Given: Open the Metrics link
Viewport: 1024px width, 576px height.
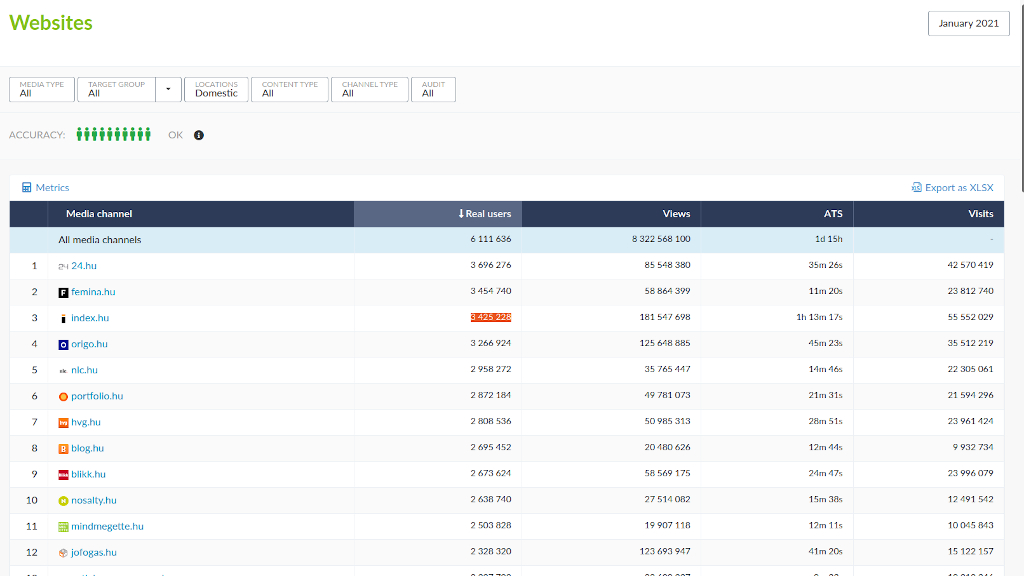Looking at the screenshot, I should (x=52, y=187).
